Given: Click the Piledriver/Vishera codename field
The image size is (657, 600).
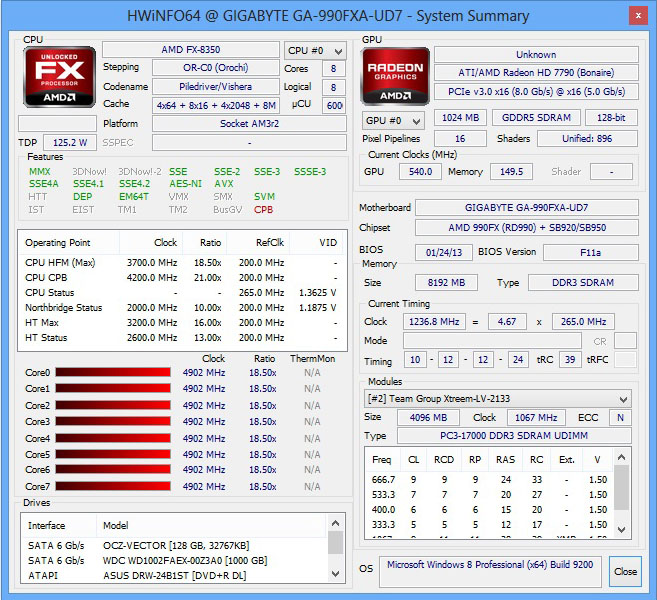Looking at the screenshot, I should [x=216, y=86].
